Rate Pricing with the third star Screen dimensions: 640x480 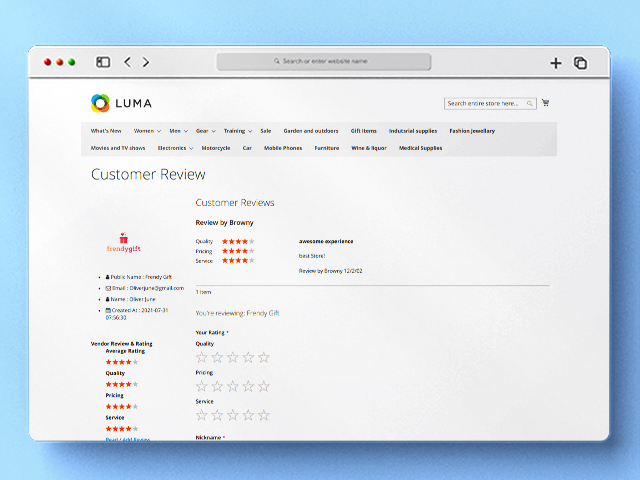(233, 386)
